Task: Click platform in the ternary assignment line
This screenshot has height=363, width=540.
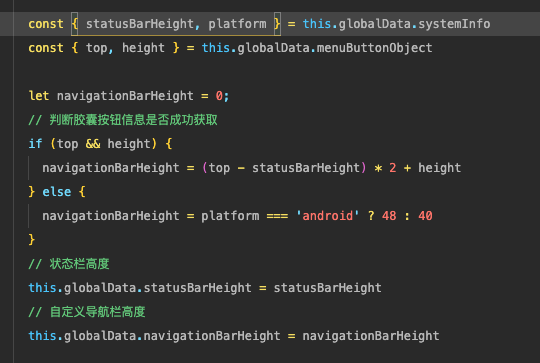Action: (230, 216)
